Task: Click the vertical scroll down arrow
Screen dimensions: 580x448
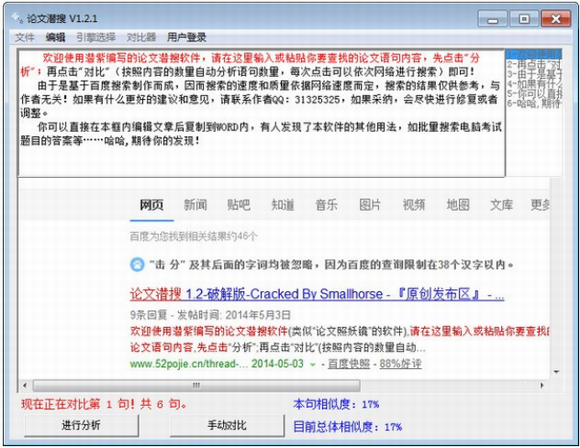Action: [x=556, y=372]
